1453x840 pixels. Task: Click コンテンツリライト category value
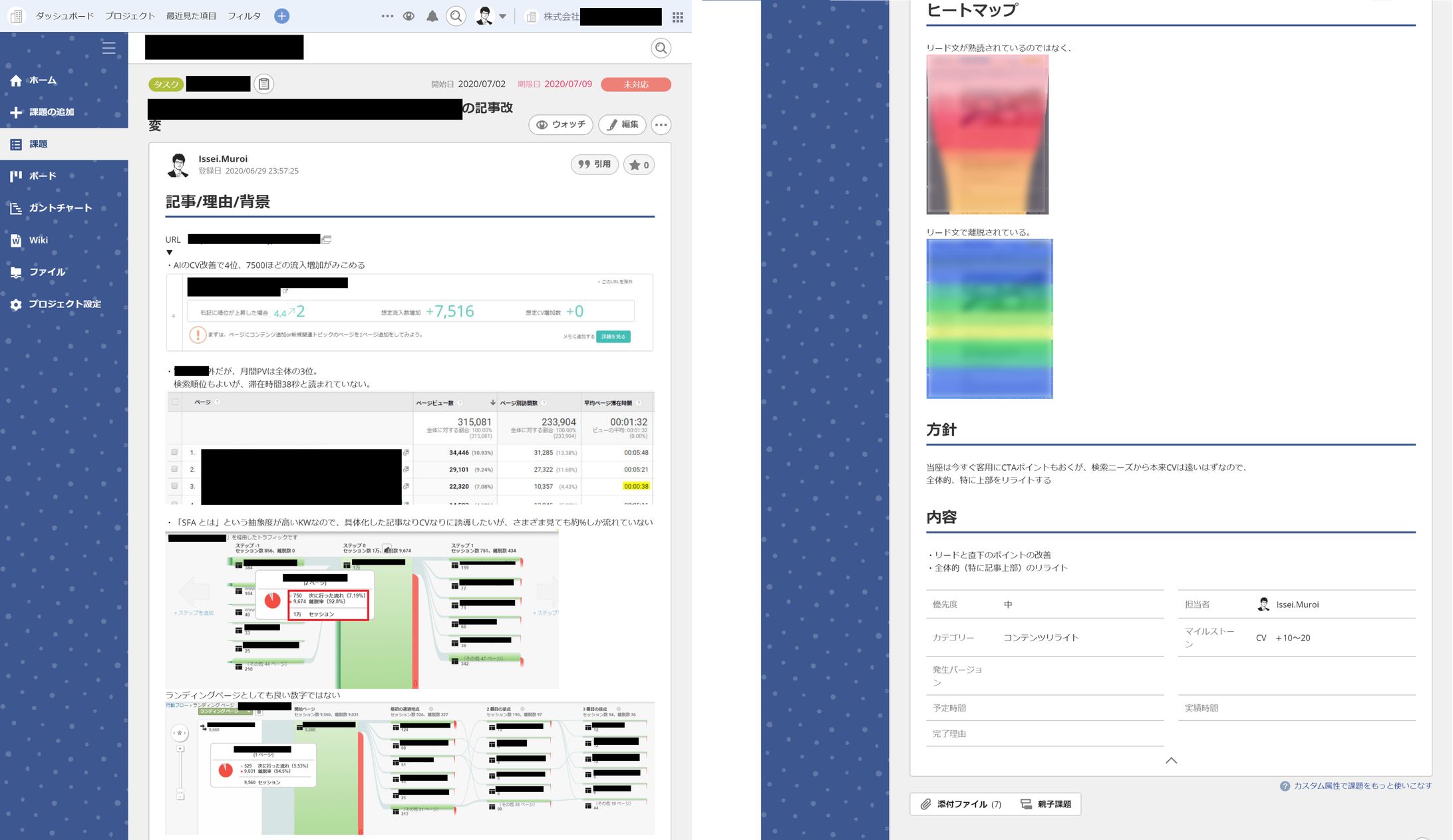(x=1041, y=637)
